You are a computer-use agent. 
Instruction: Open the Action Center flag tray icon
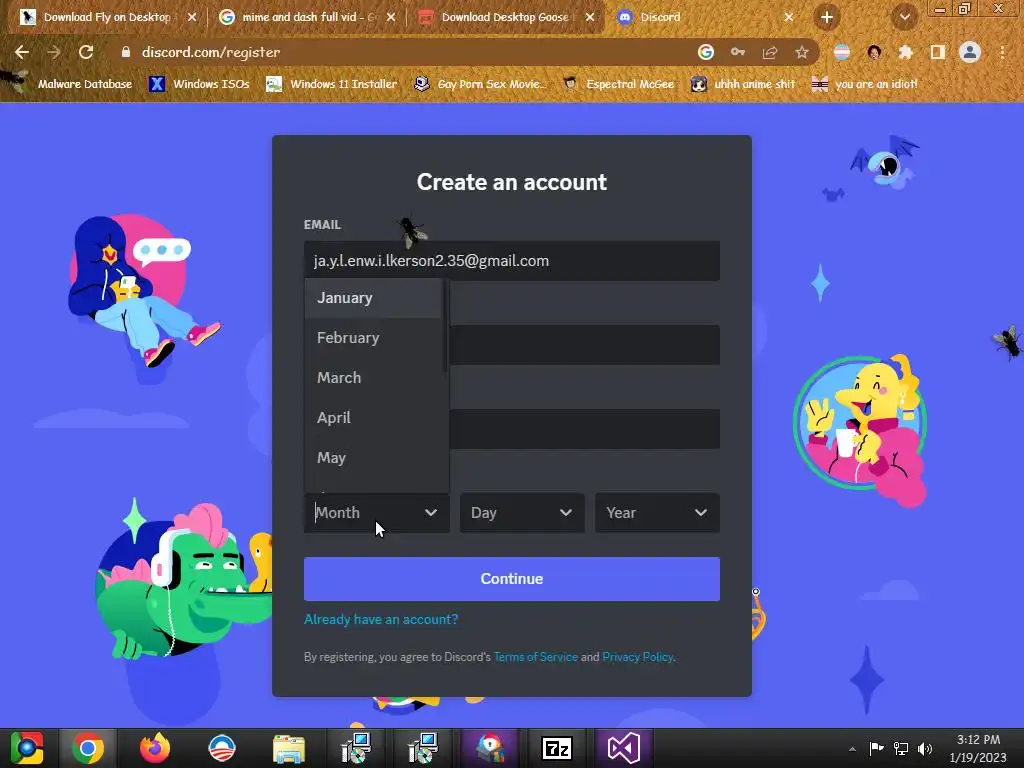[x=876, y=748]
